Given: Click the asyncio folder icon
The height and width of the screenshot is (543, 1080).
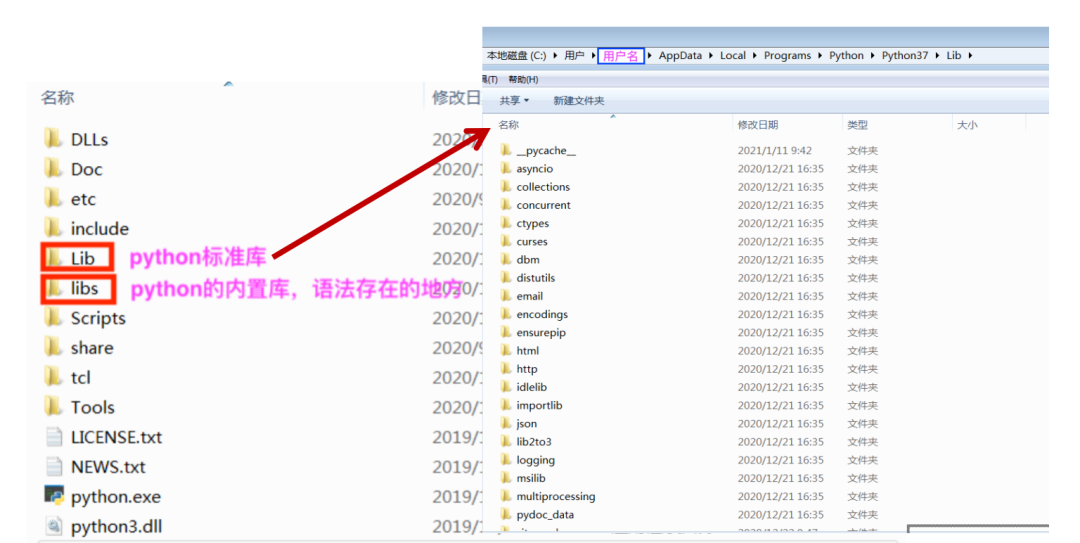Looking at the screenshot, I should pyautogui.click(x=506, y=168).
